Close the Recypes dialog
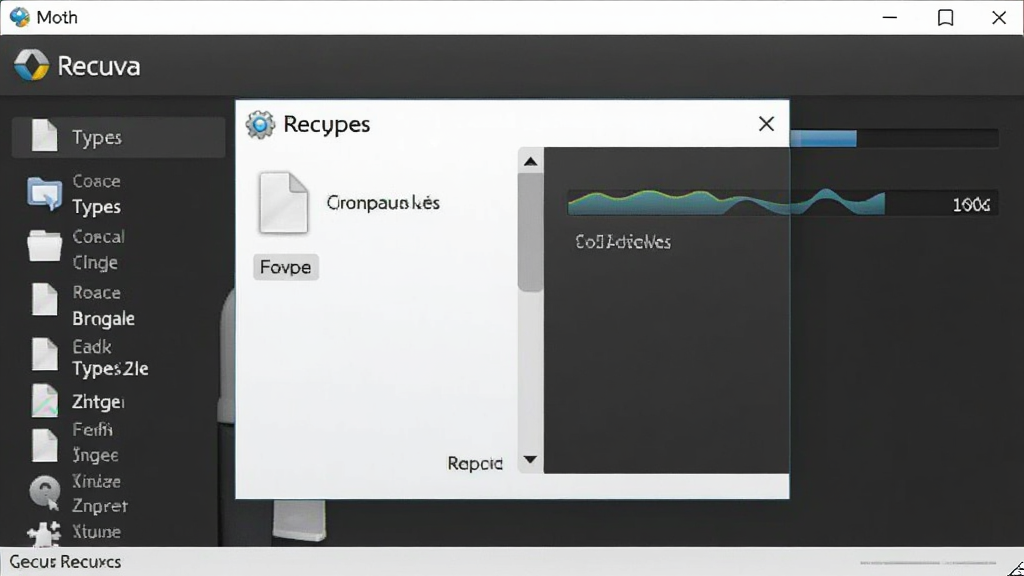The width and height of the screenshot is (1024, 576). [766, 124]
